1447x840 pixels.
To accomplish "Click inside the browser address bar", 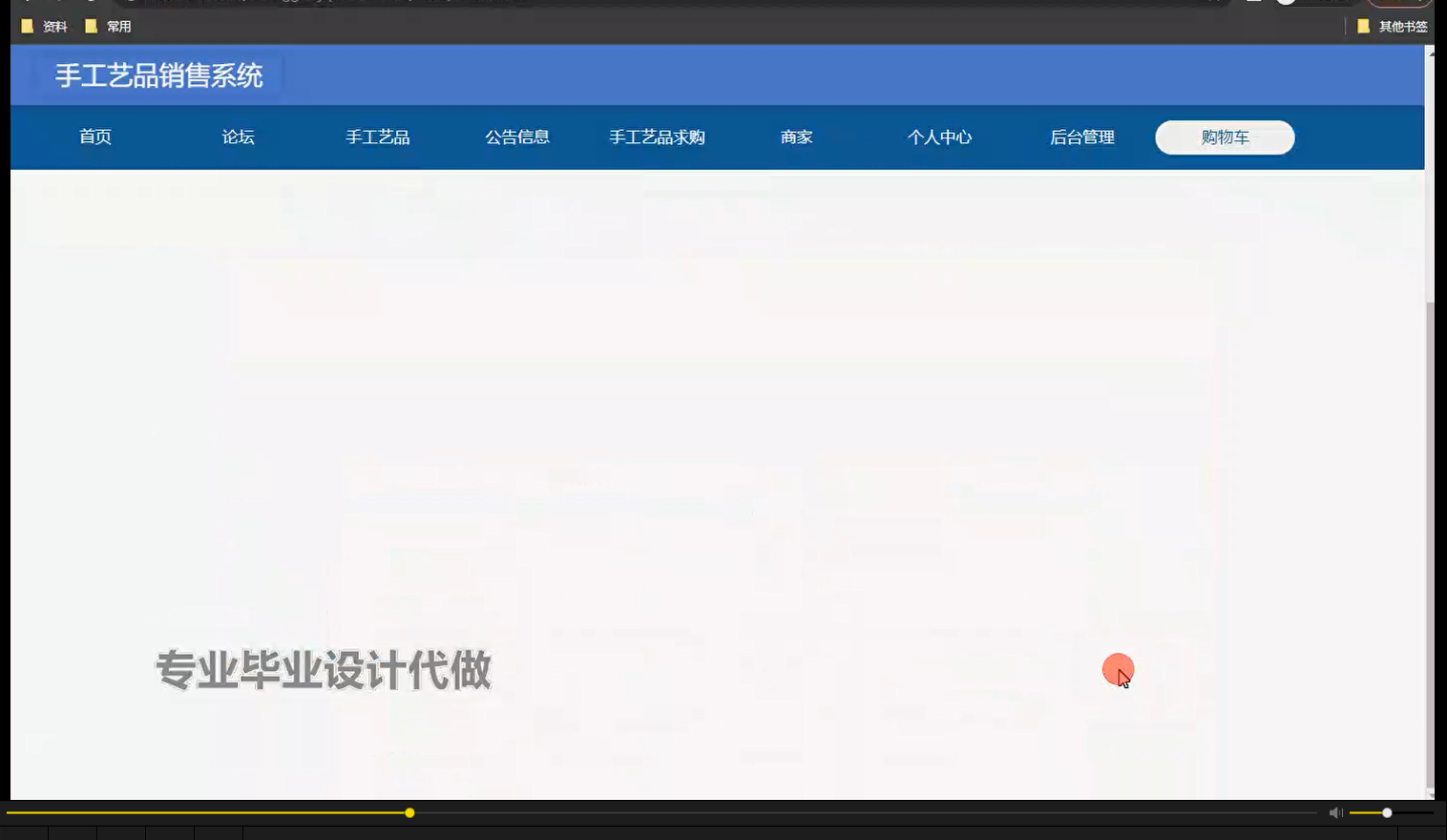I will point(573,4).
